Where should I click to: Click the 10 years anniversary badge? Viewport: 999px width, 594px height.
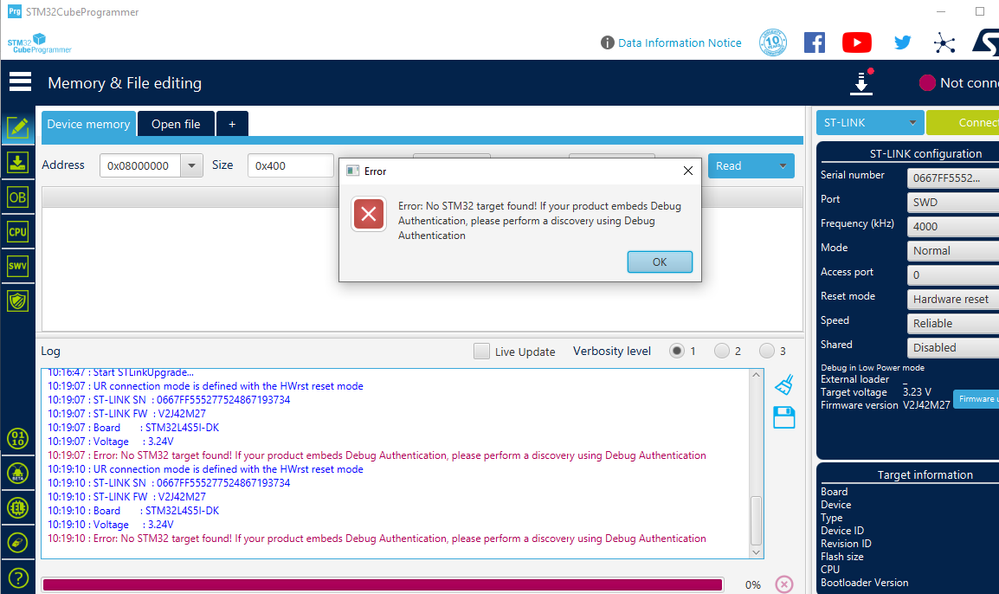click(773, 43)
